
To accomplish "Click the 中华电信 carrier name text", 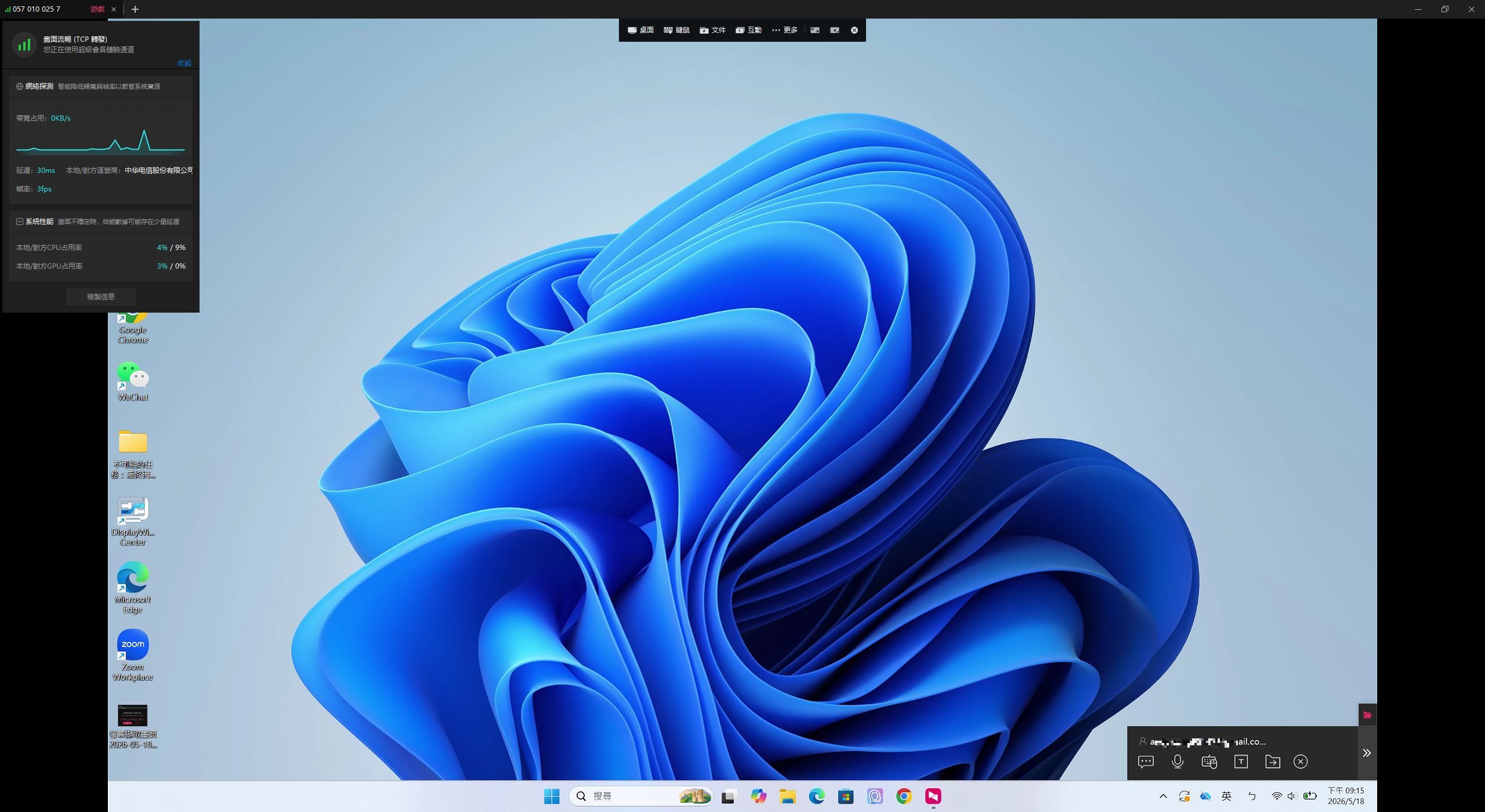I will [159, 171].
